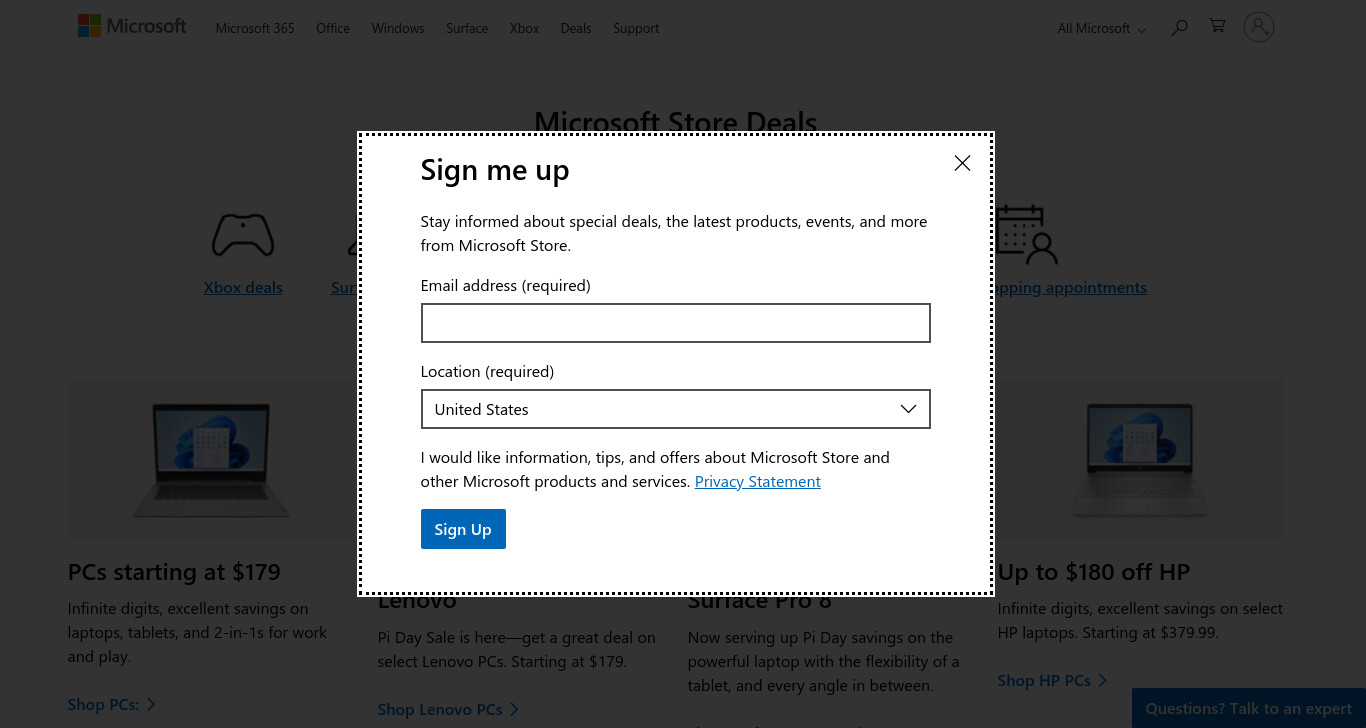Click the Microsoft Store Deals page heading
Screen dimensions: 1366x728
click(675, 121)
